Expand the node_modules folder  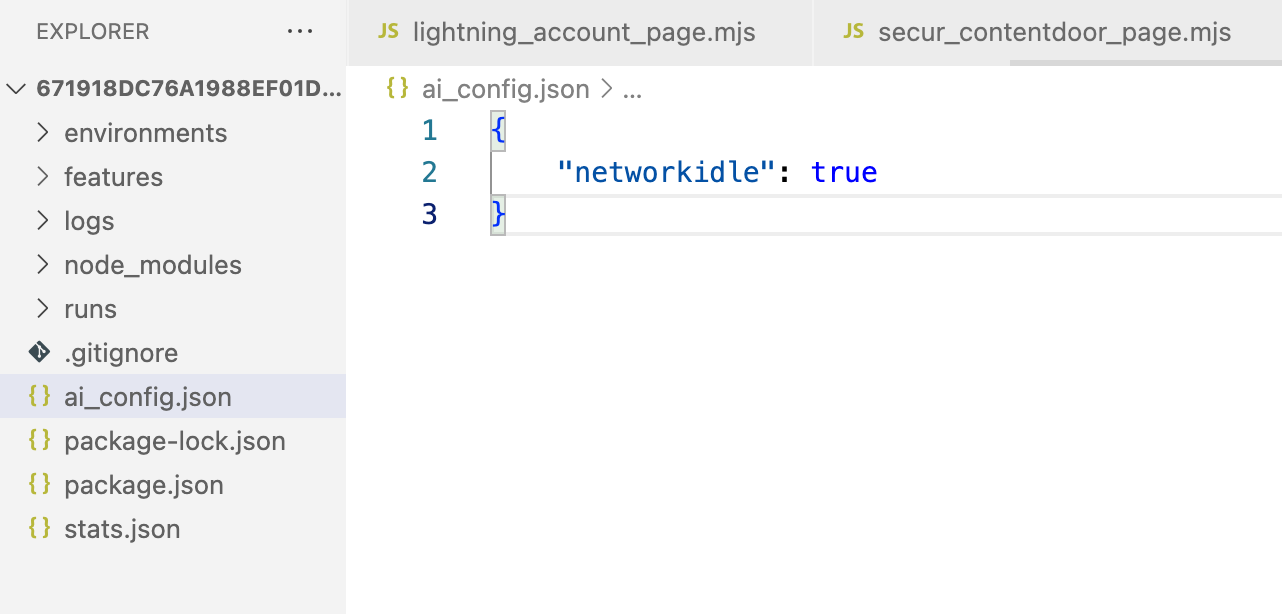(x=42, y=265)
